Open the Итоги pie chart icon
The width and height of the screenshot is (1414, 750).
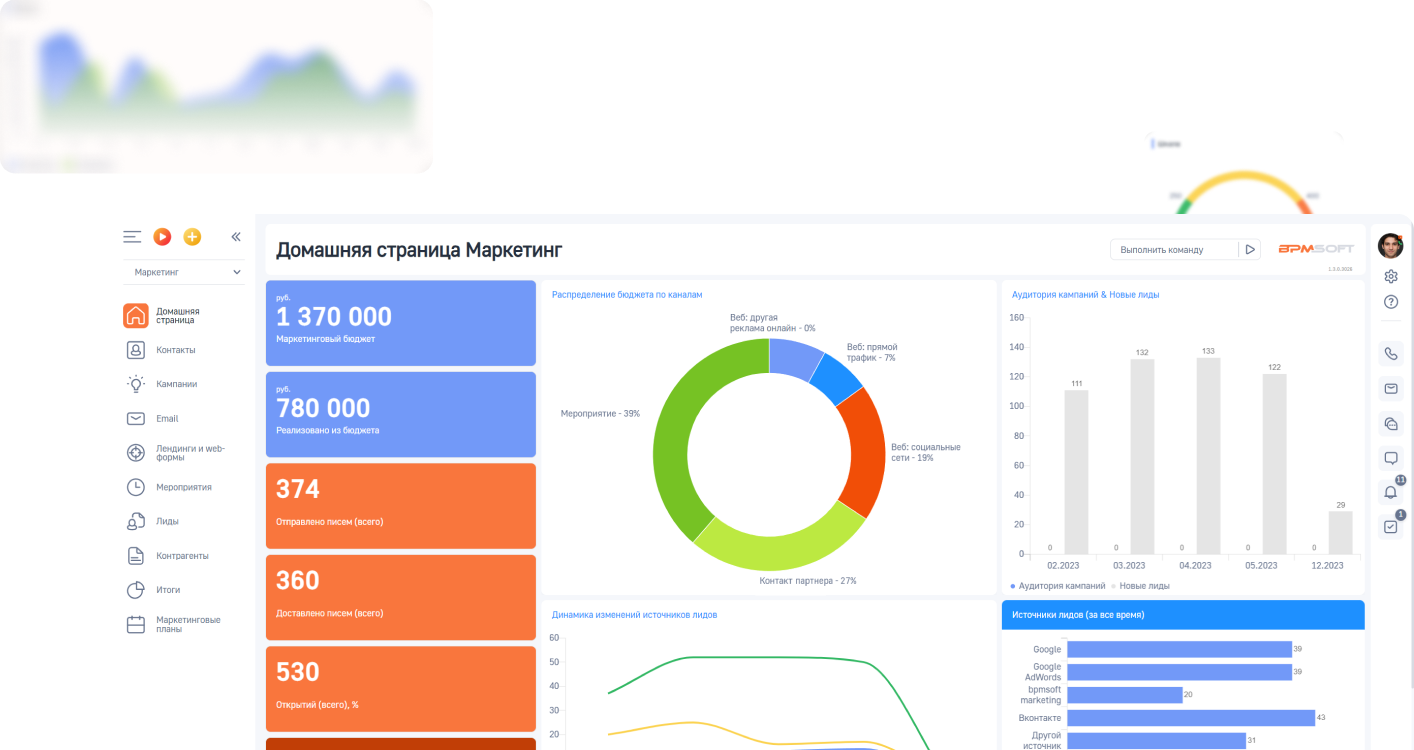coord(136,590)
